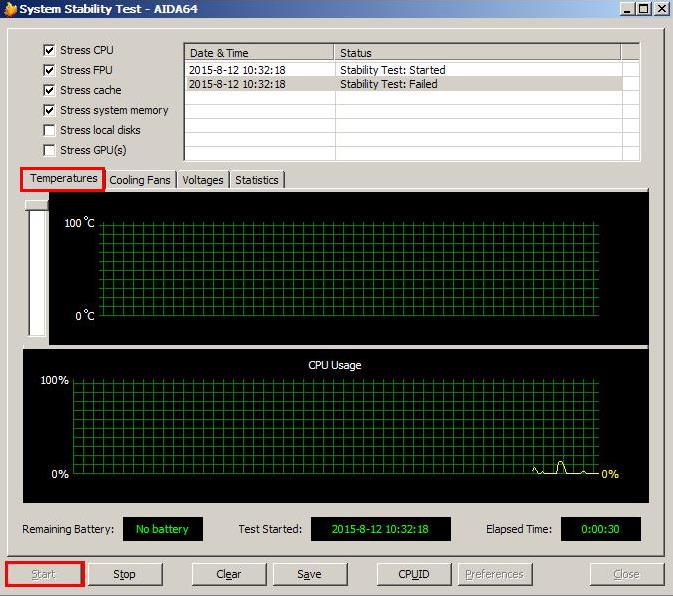Image resolution: width=673 pixels, height=596 pixels.
Task: Stop the stability test
Action: pos(125,574)
